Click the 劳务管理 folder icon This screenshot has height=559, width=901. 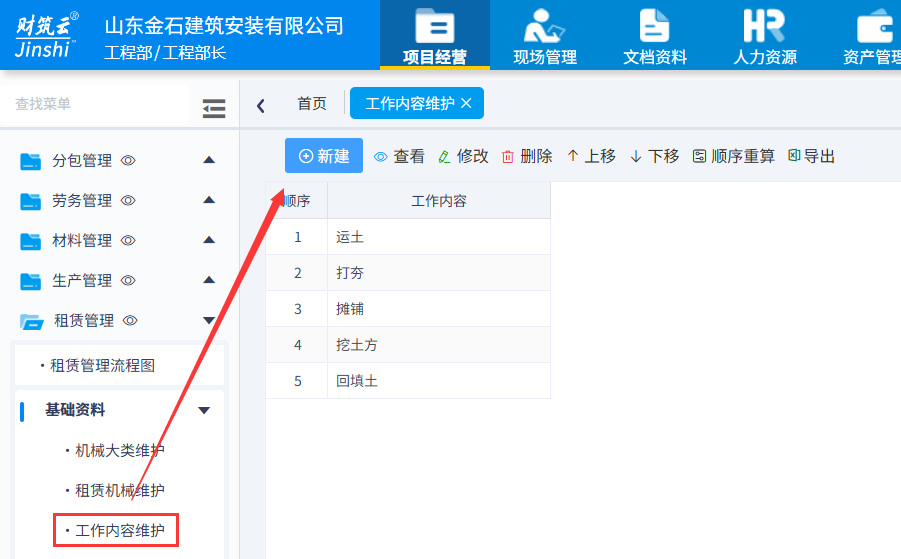(30, 202)
